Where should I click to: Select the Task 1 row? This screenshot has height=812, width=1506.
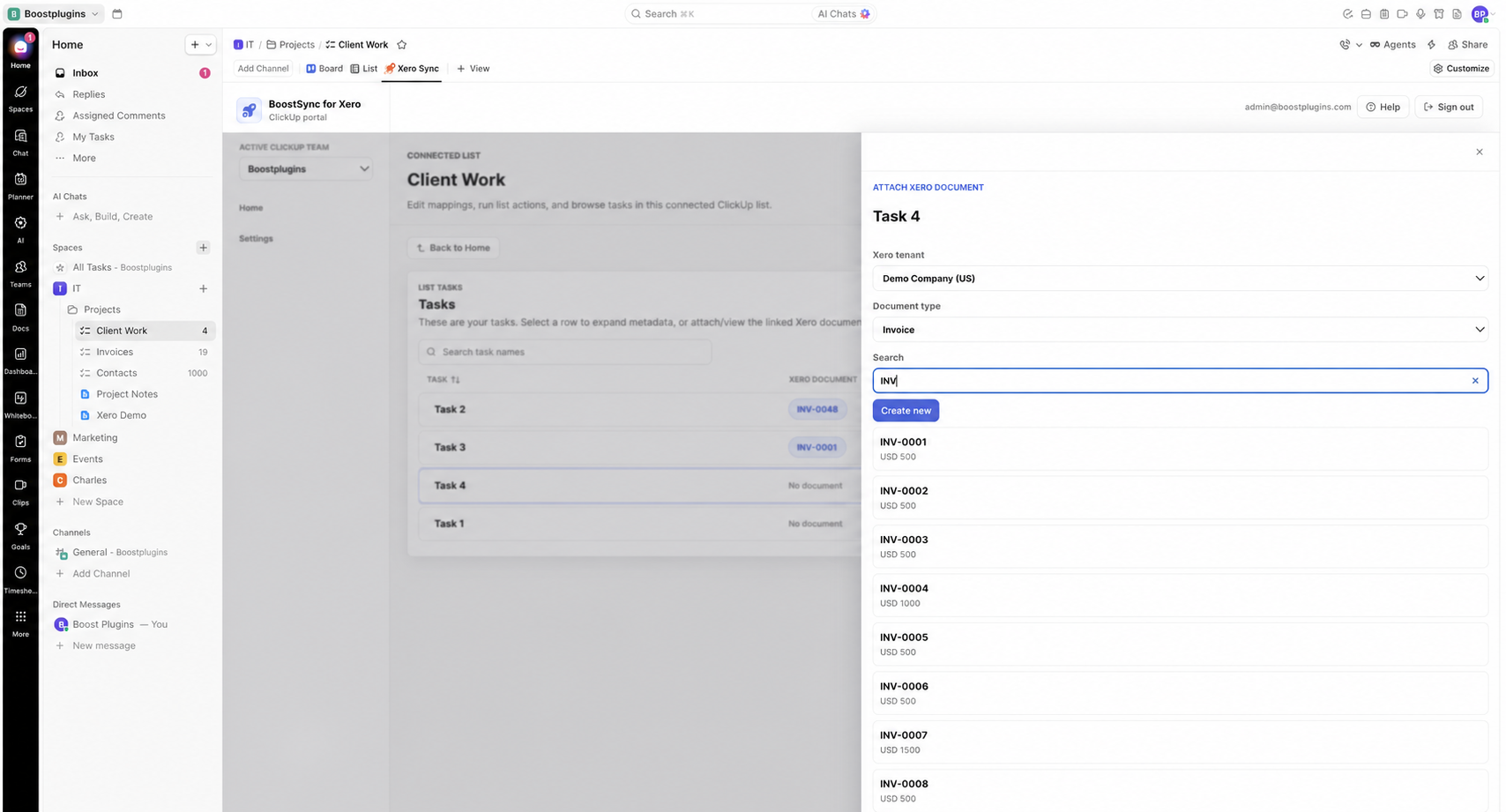click(639, 524)
